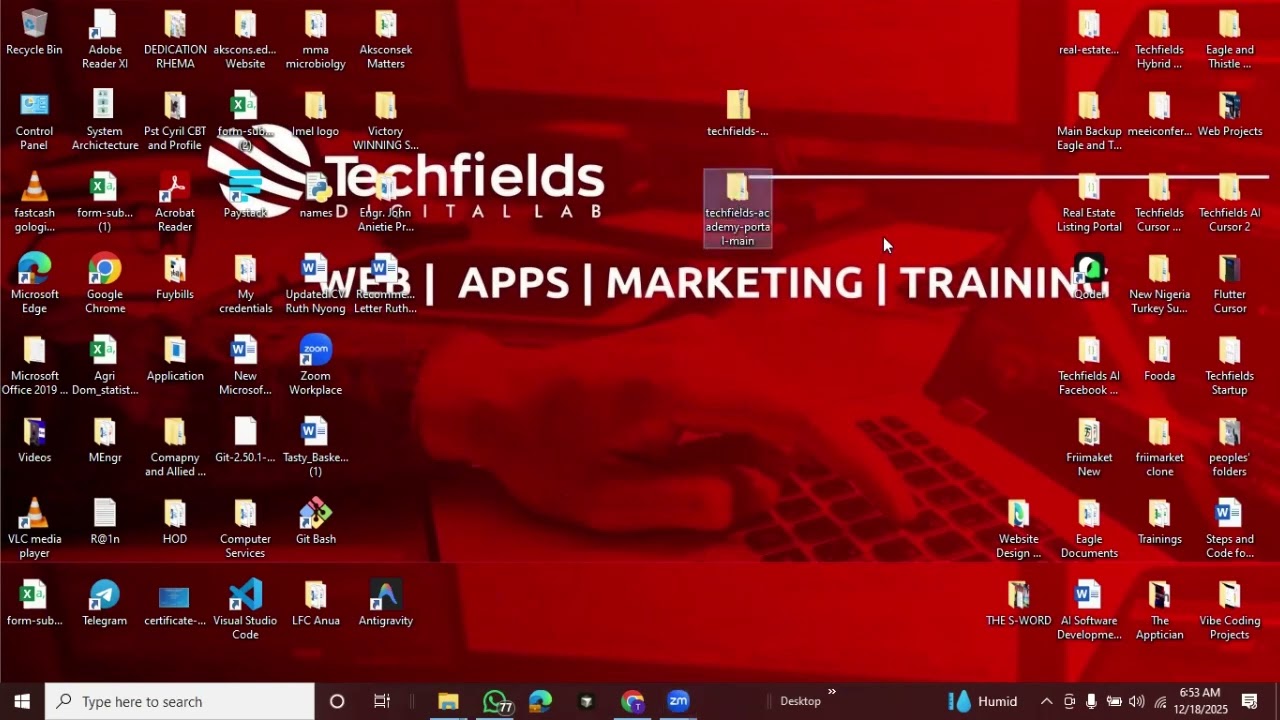1280x720 pixels.
Task: Select the Web Projects folder
Action: [x=1229, y=114]
